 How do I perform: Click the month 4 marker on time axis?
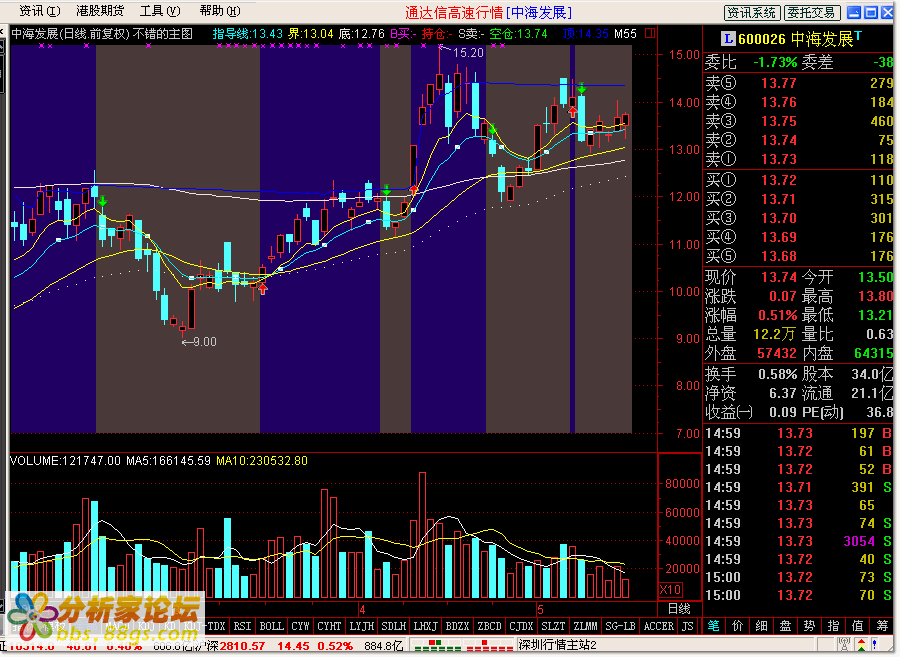click(x=362, y=609)
